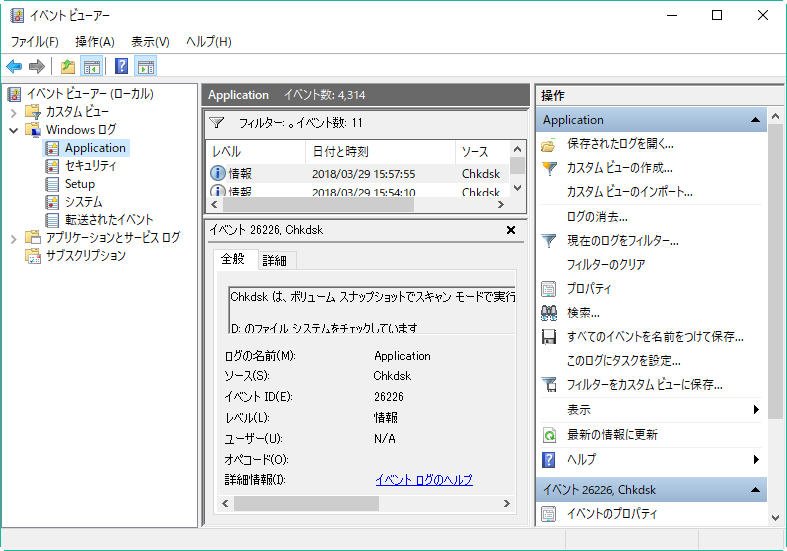Viewport: 787px width, 551px height.
Task: Click the actions pane scroll-up arrow
Action: point(775,116)
